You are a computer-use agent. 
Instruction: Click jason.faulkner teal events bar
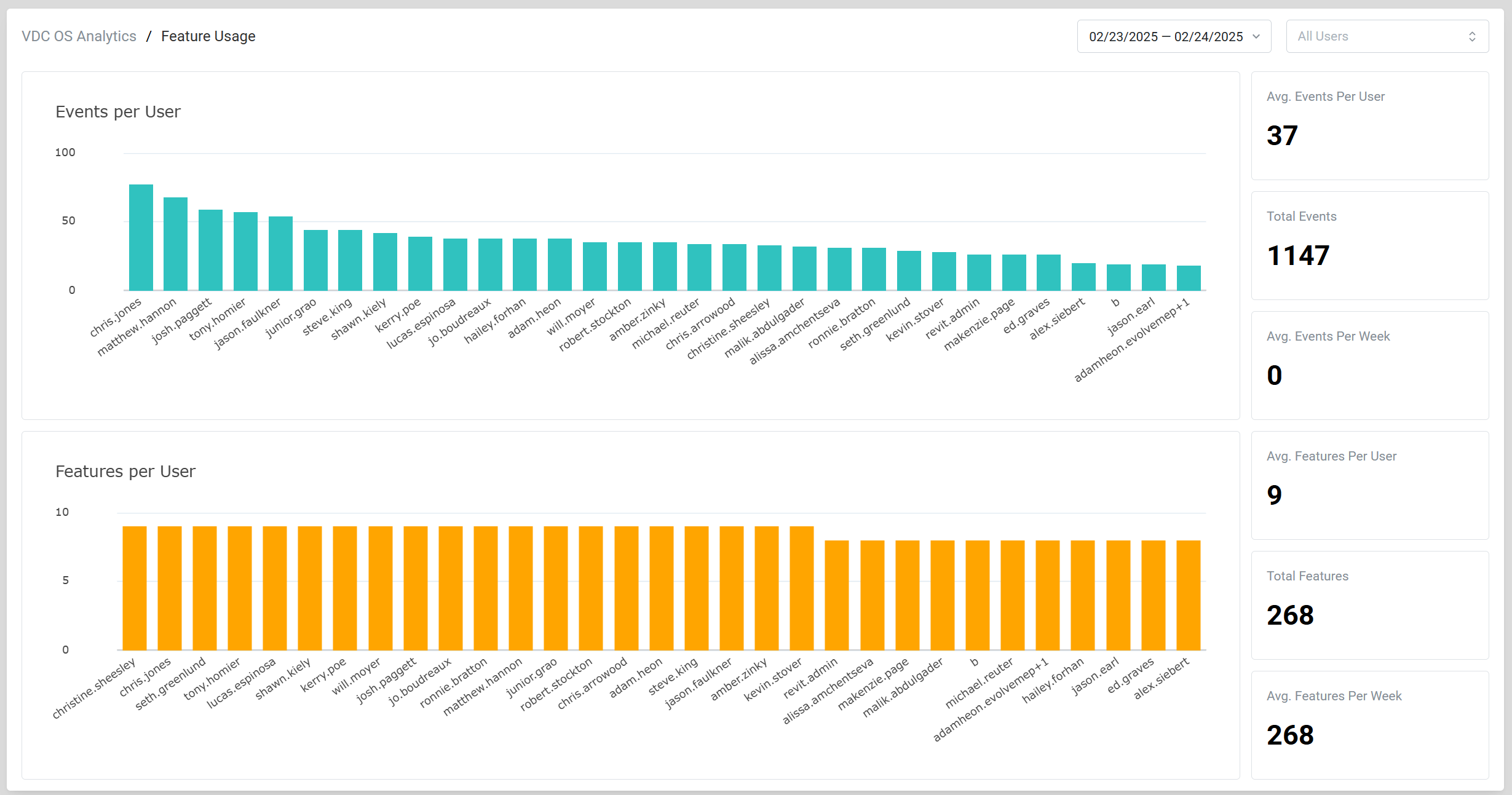pyautogui.click(x=280, y=253)
